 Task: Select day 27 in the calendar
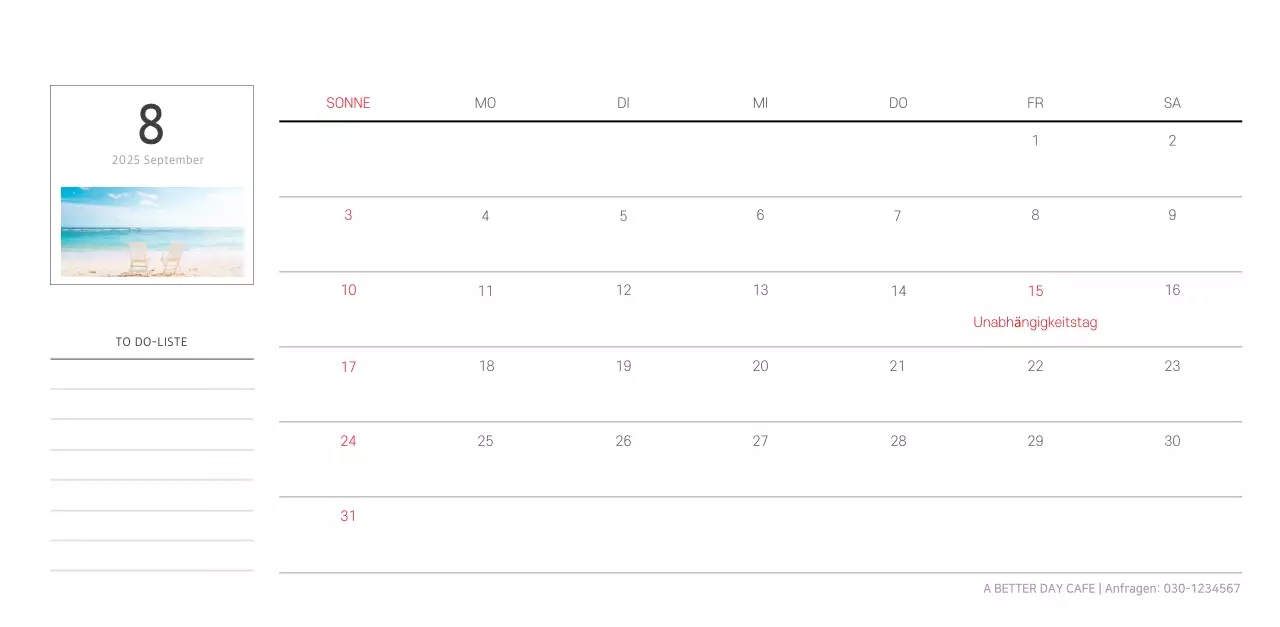click(x=760, y=441)
